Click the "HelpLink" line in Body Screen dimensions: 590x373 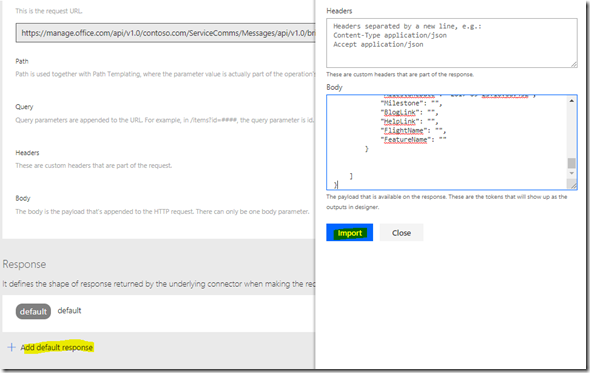pyautogui.click(x=409, y=121)
